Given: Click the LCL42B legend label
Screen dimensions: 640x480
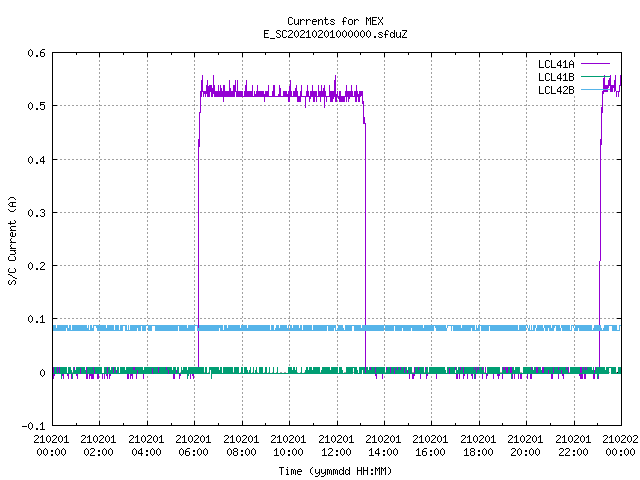Looking at the screenshot, I should pyautogui.click(x=556, y=90).
